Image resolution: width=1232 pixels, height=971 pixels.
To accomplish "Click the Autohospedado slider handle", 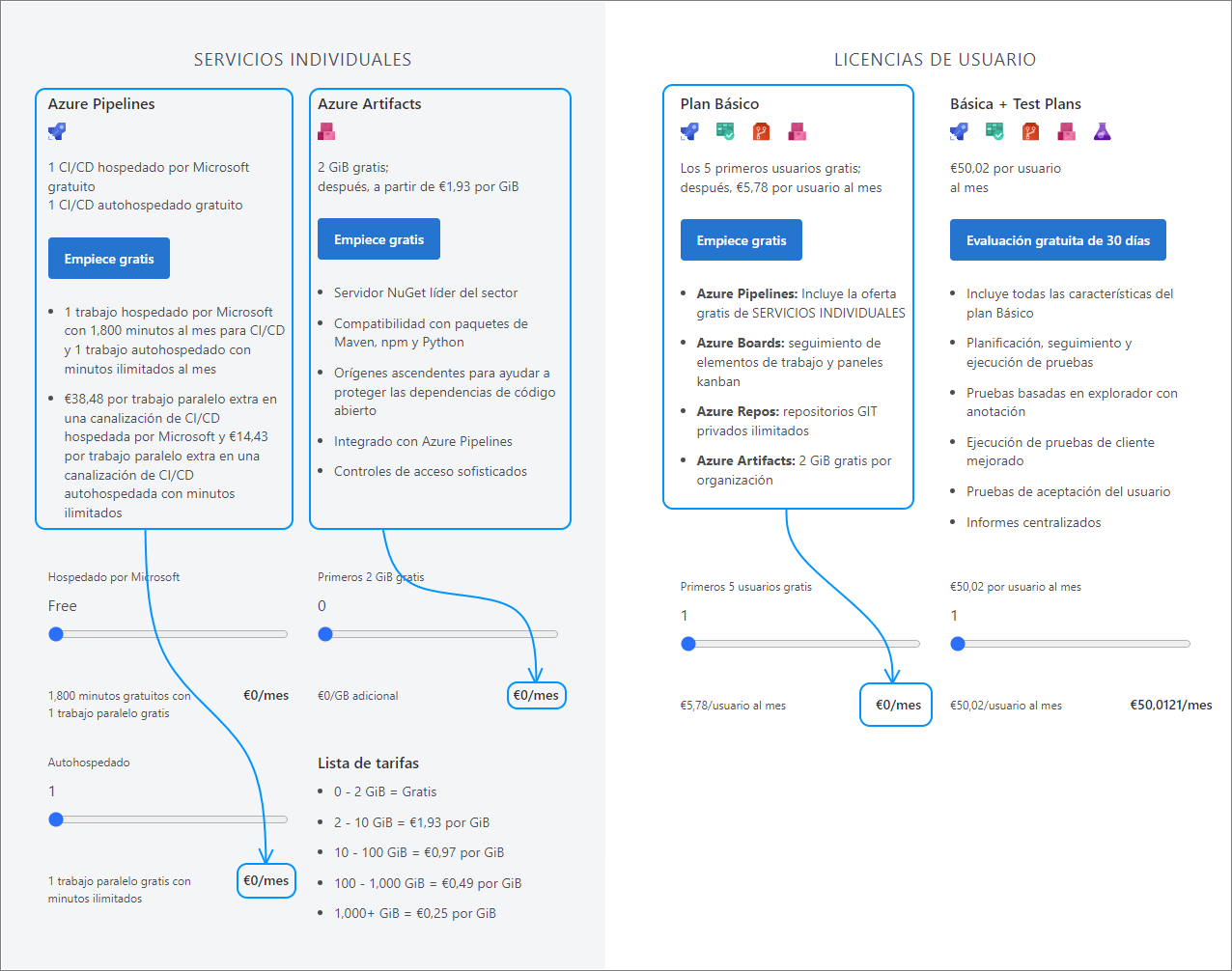I will [56, 819].
